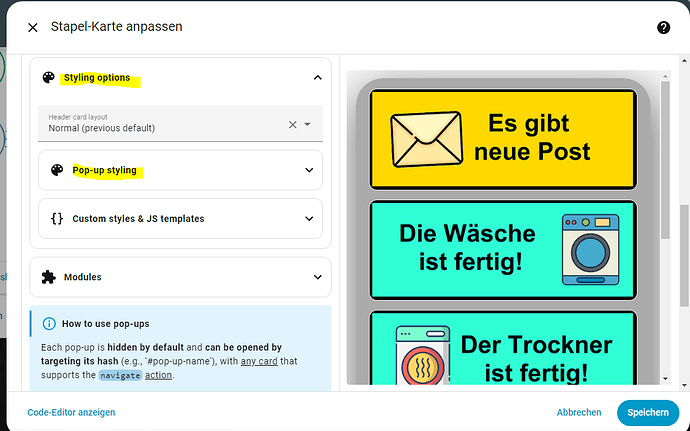690x431 pixels.
Task: Click the Custom styles & JS templates label
Action: 138,219
